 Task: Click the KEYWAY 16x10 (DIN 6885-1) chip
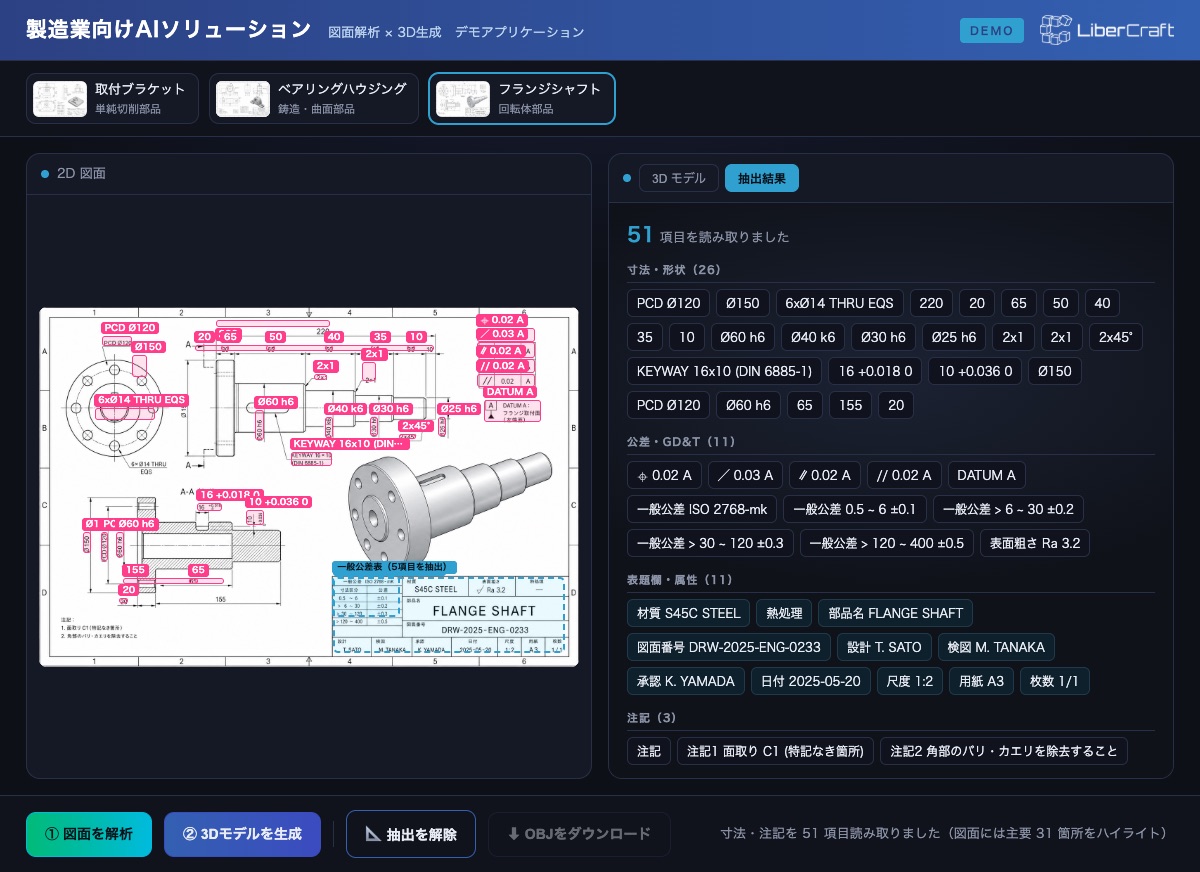pyautogui.click(x=725, y=372)
